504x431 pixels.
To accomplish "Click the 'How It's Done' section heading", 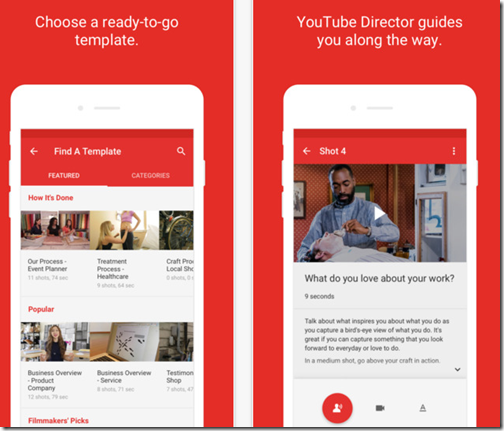I will pos(51,198).
